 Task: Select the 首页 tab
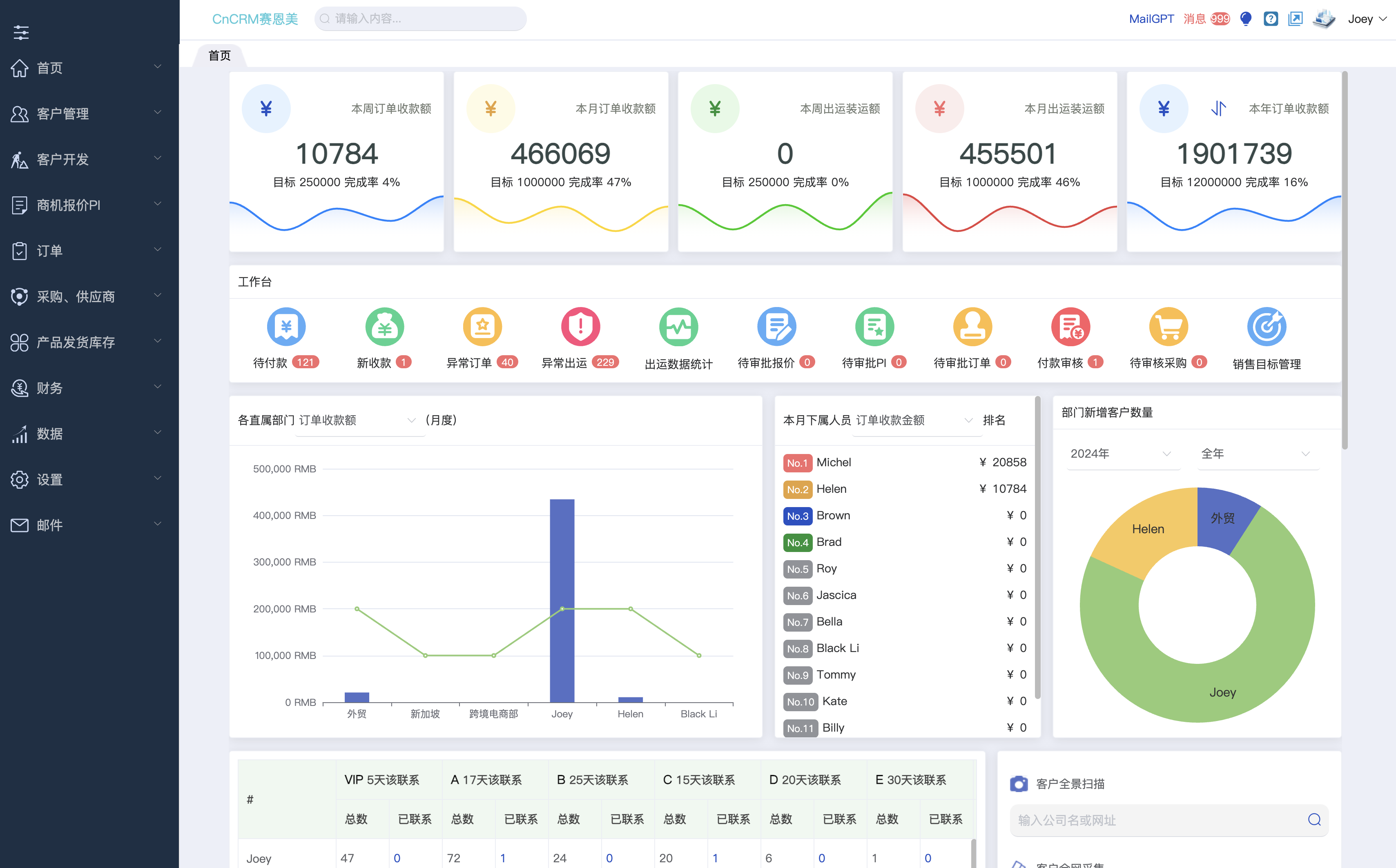(x=219, y=56)
